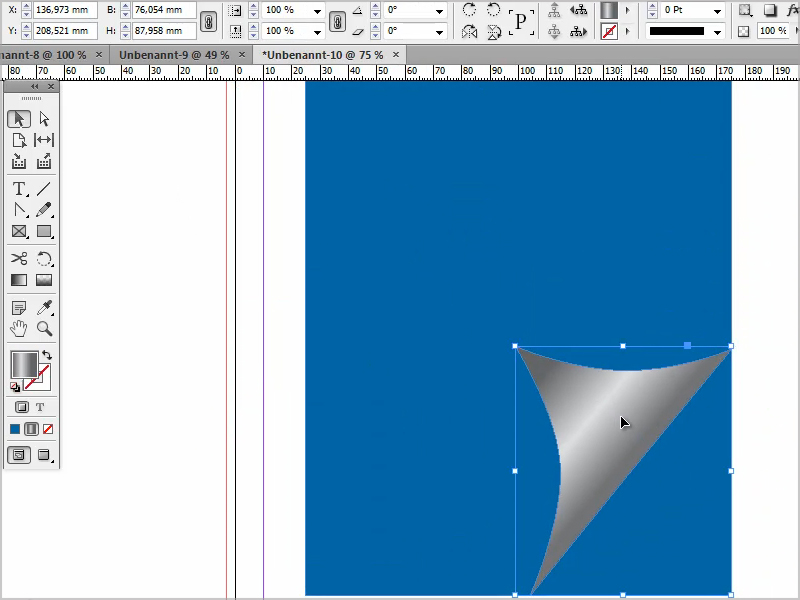
Task: Toggle the scale constrain proportions link
Action: (x=338, y=20)
